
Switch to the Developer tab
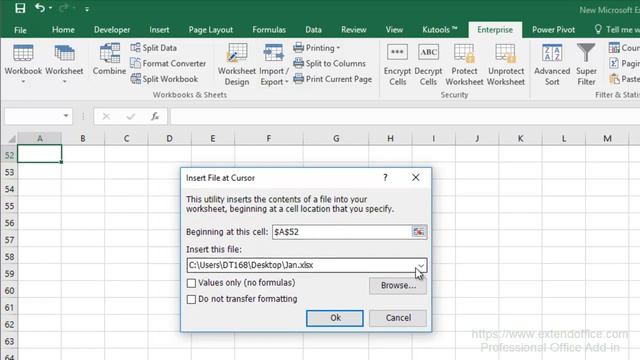click(112, 30)
